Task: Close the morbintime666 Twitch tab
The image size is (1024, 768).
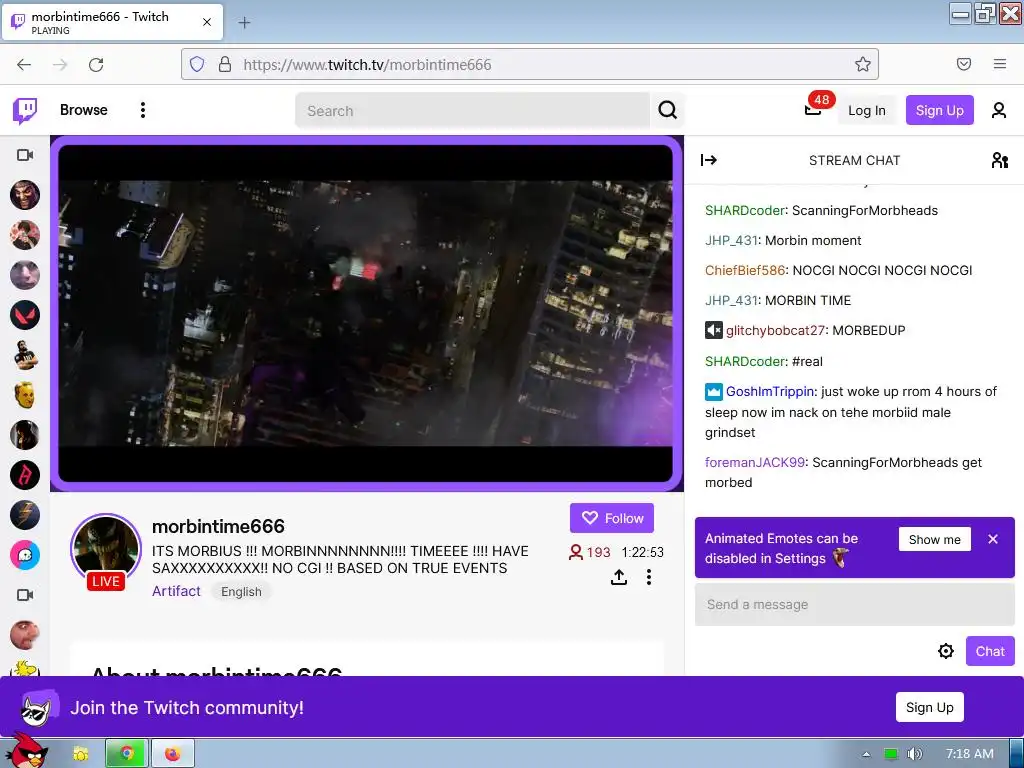Action: coord(207,22)
